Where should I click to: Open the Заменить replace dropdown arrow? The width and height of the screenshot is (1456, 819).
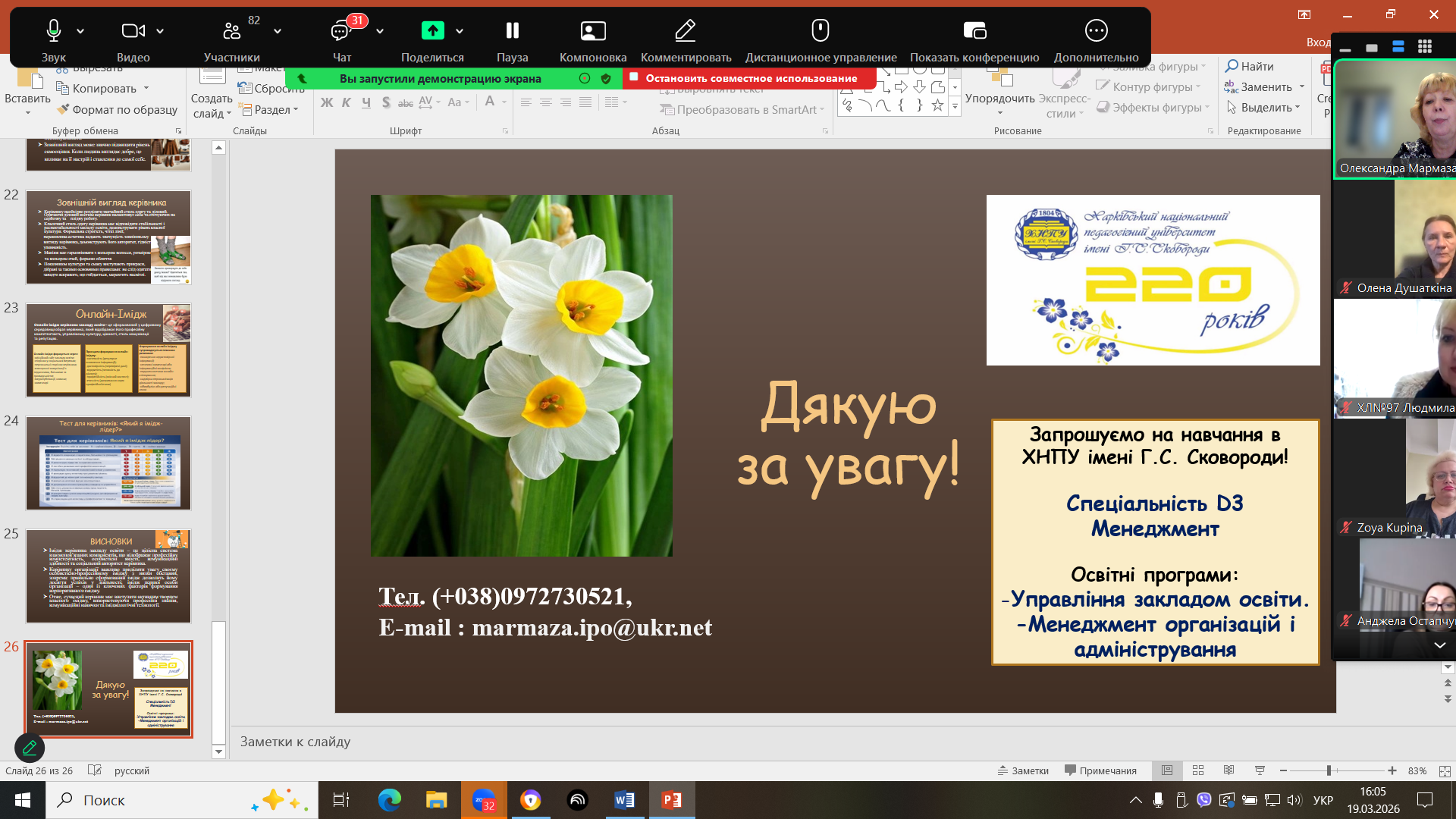(x=1302, y=86)
